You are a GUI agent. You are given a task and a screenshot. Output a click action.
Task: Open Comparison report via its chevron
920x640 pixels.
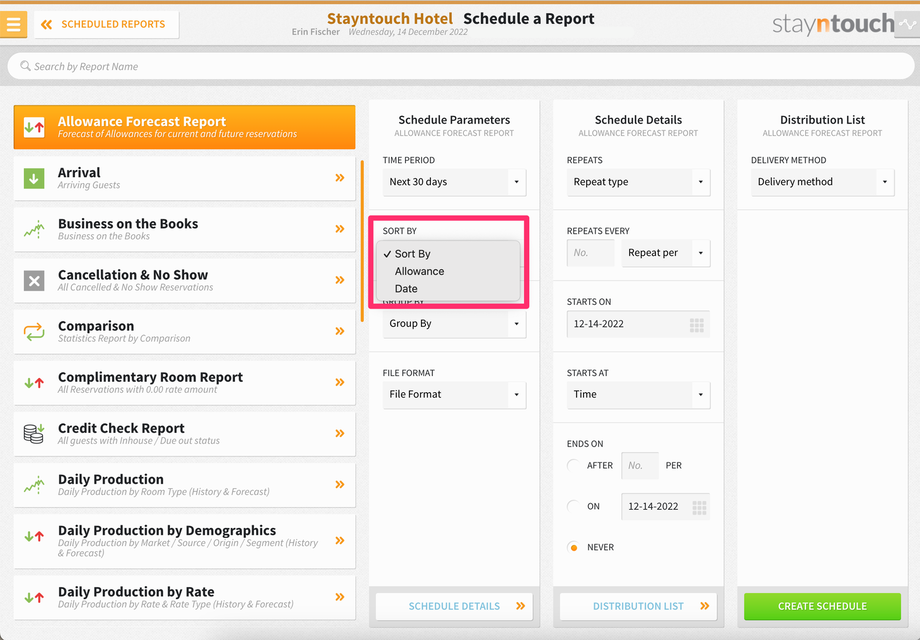point(340,331)
